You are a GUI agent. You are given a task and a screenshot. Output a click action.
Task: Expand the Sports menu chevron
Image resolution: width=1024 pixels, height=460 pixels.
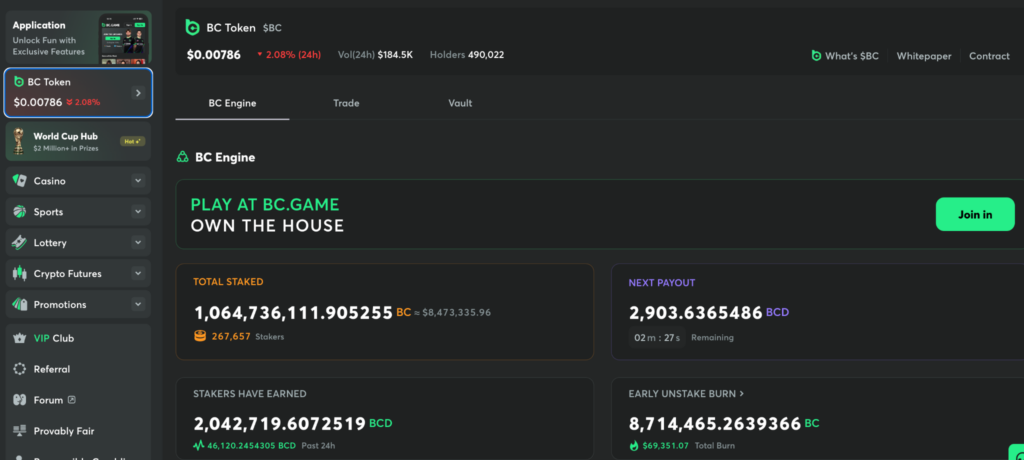[x=138, y=212]
